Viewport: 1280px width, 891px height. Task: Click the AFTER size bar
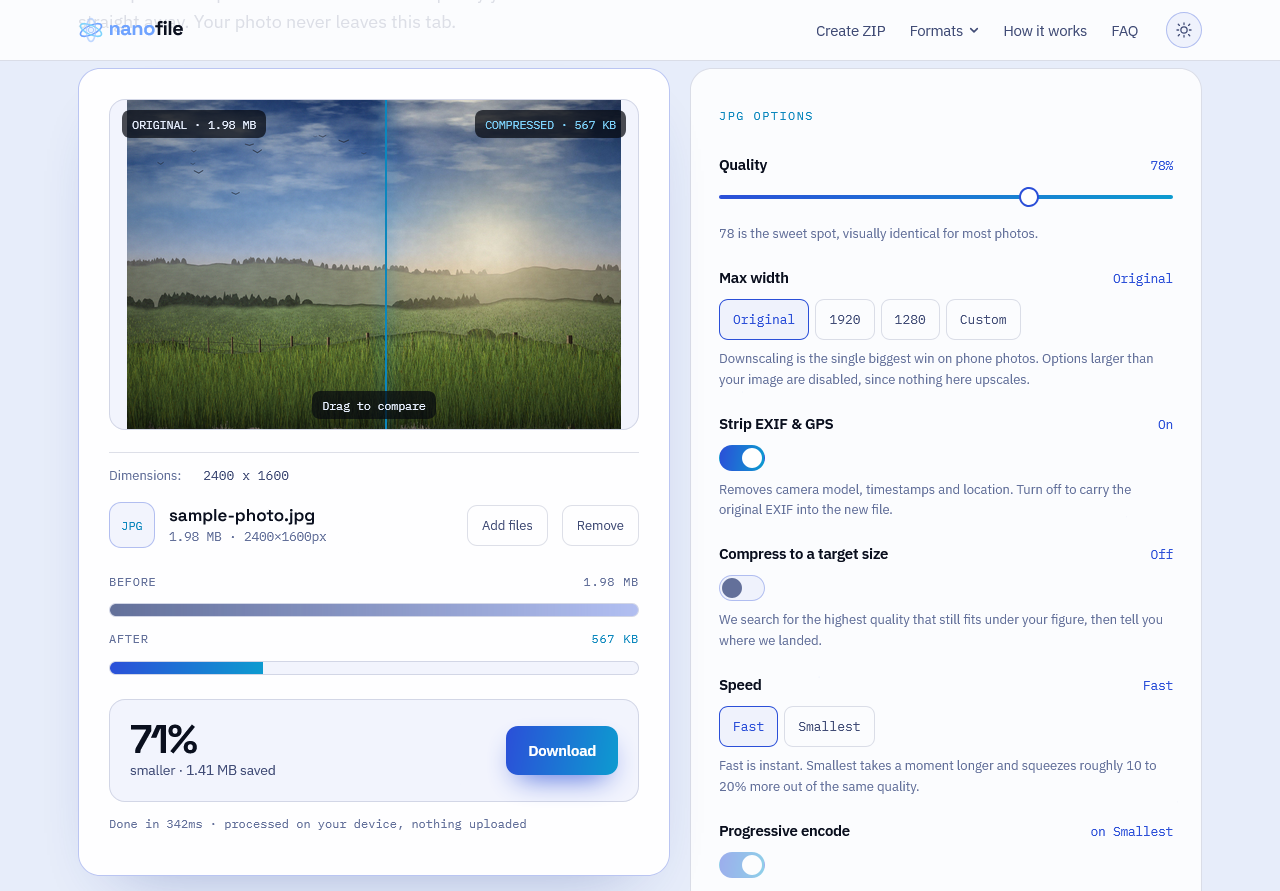[x=374, y=668]
